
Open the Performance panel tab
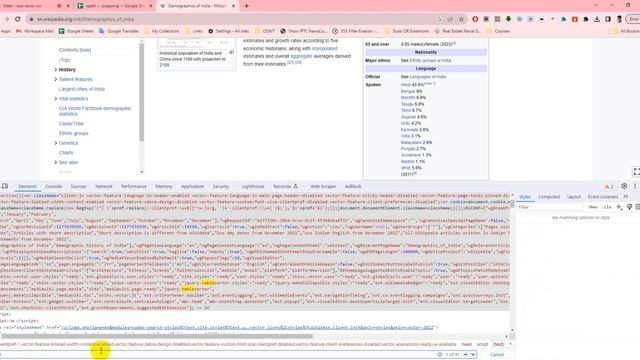tap(134, 187)
